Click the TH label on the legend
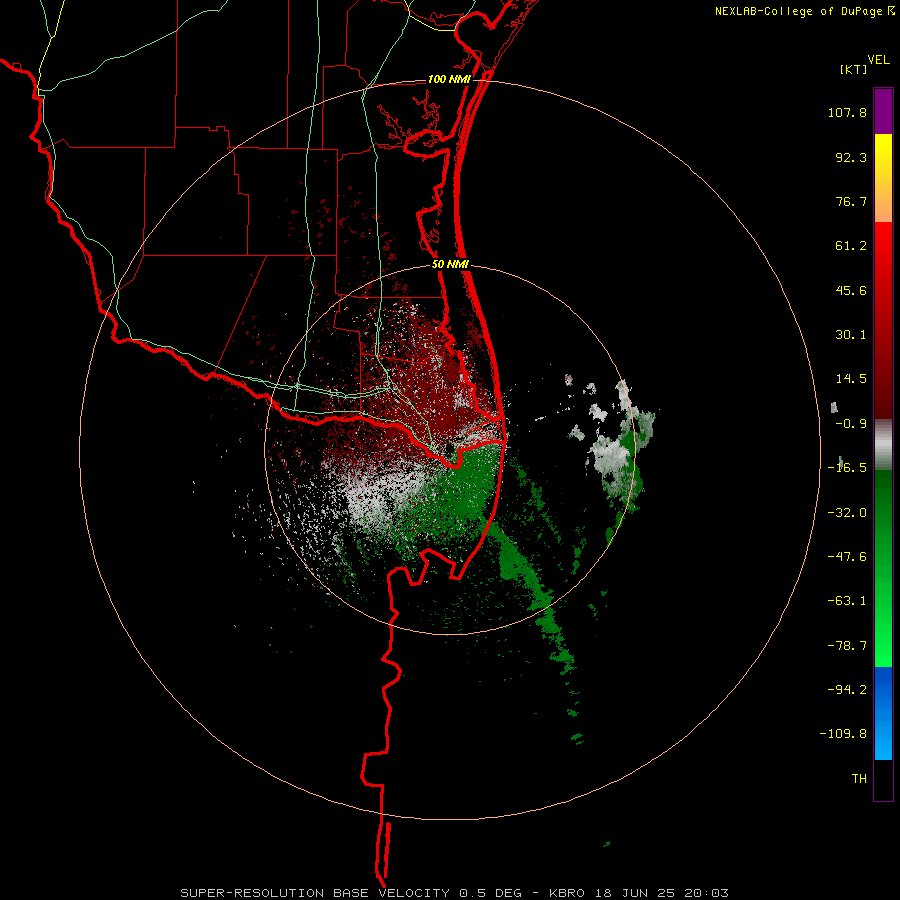The width and height of the screenshot is (900, 900). coord(859,779)
